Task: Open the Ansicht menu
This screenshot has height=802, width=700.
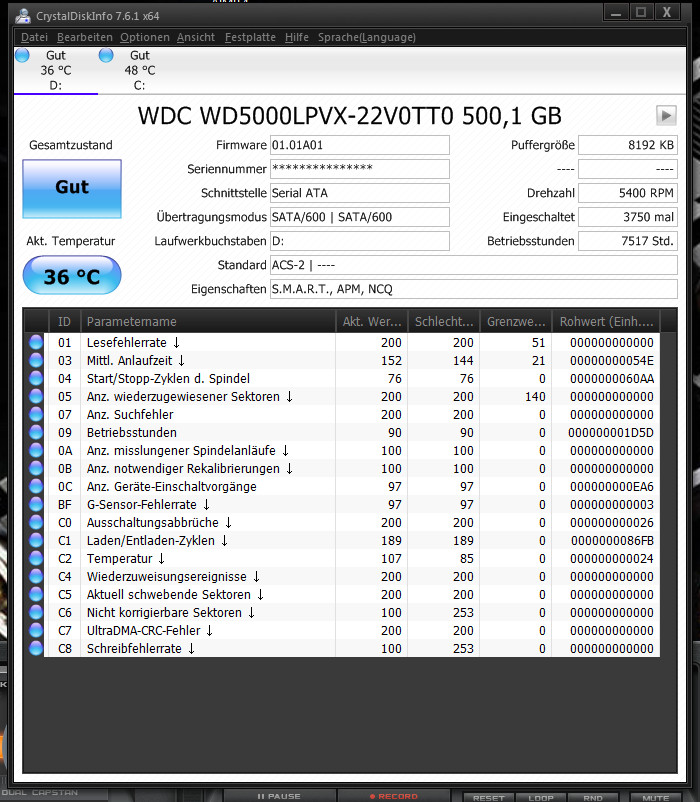Action: coord(196,37)
